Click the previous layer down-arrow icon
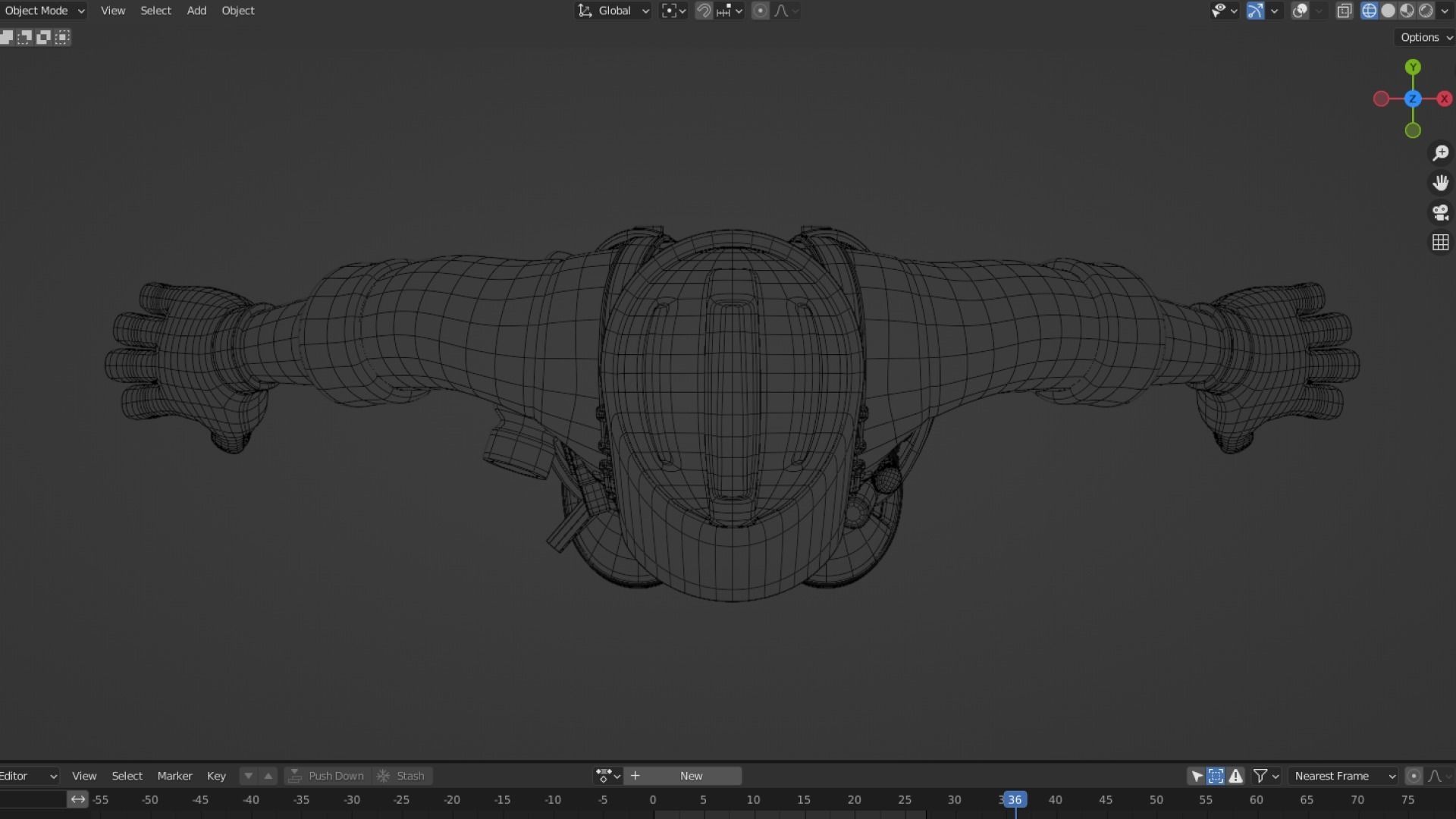Screen dimensions: 1456x819 pyautogui.click(x=248, y=776)
